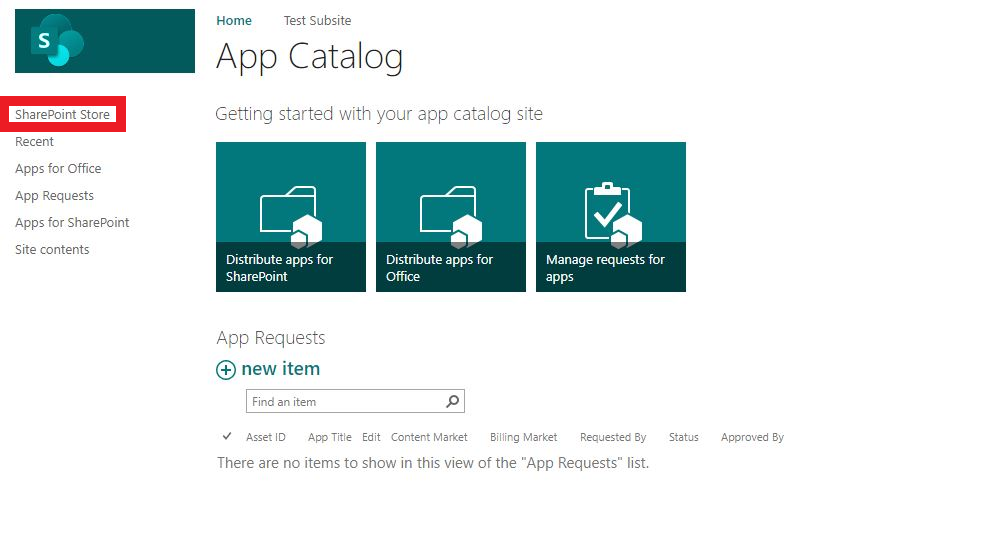Select Recent in the left navigation
This screenshot has width=990, height=537.
pyautogui.click(x=34, y=142)
